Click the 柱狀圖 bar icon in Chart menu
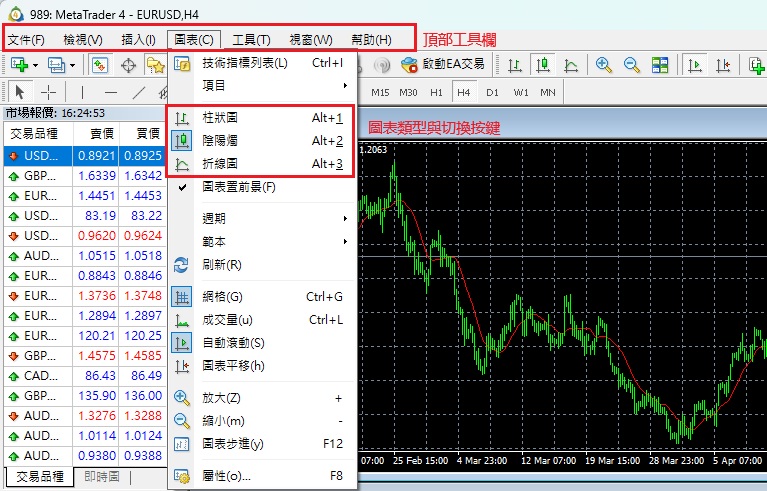767x491 pixels. click(x=181, y=118)
